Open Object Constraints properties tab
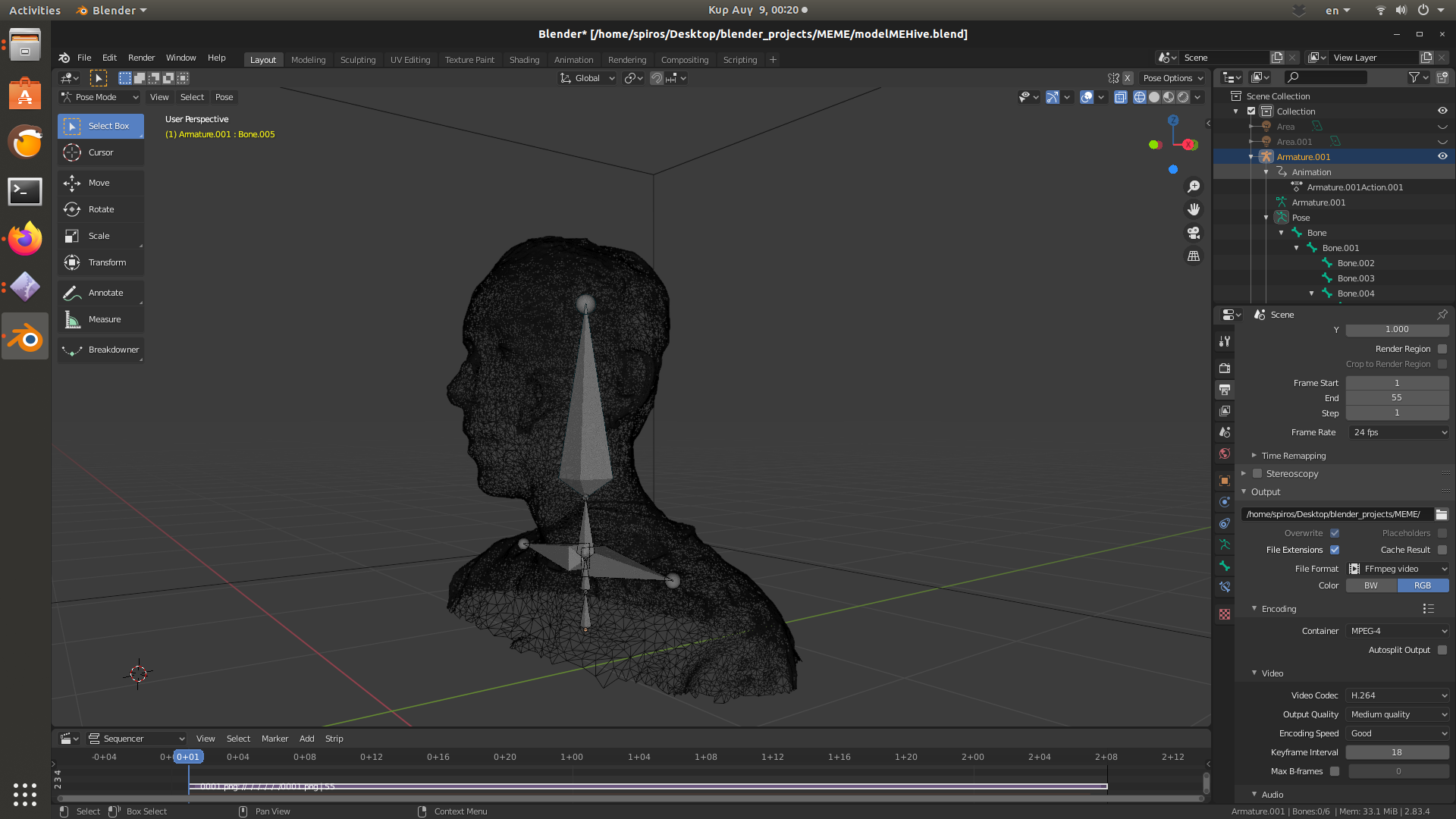The width and height of the screenshot is (1456, 819). point(1225,523)
